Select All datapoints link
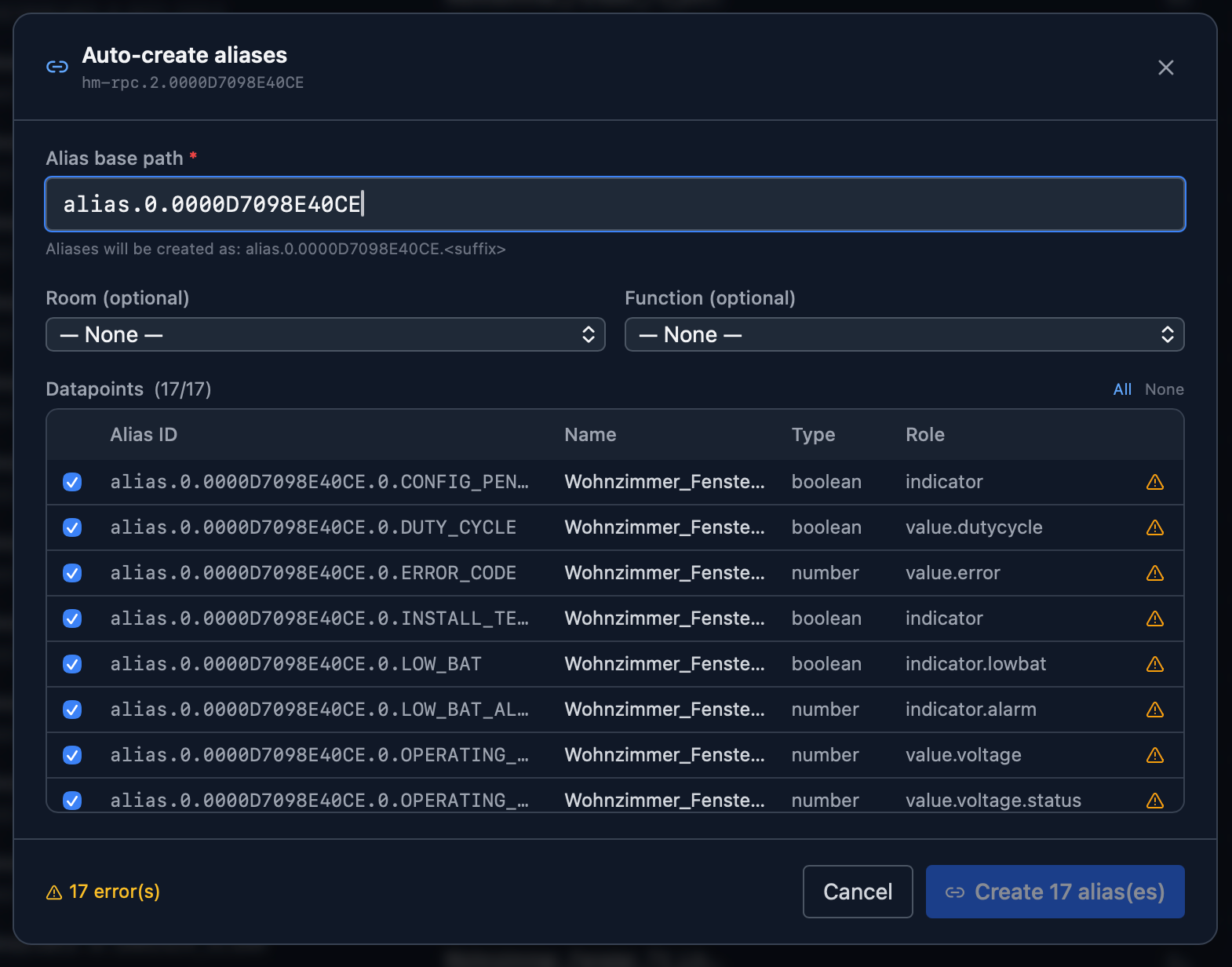This screenshot has width=1232, height=967. point(1122,389)
